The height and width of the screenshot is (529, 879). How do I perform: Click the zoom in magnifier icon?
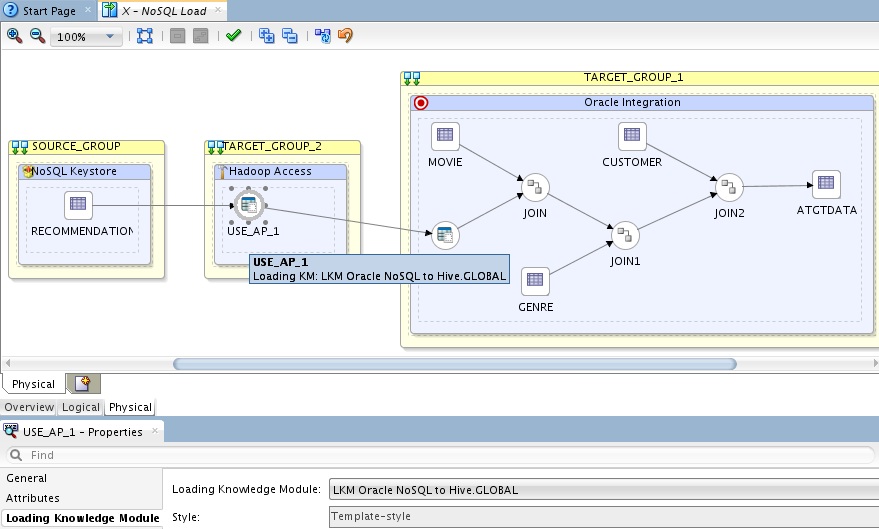click(x=14, y=36)
